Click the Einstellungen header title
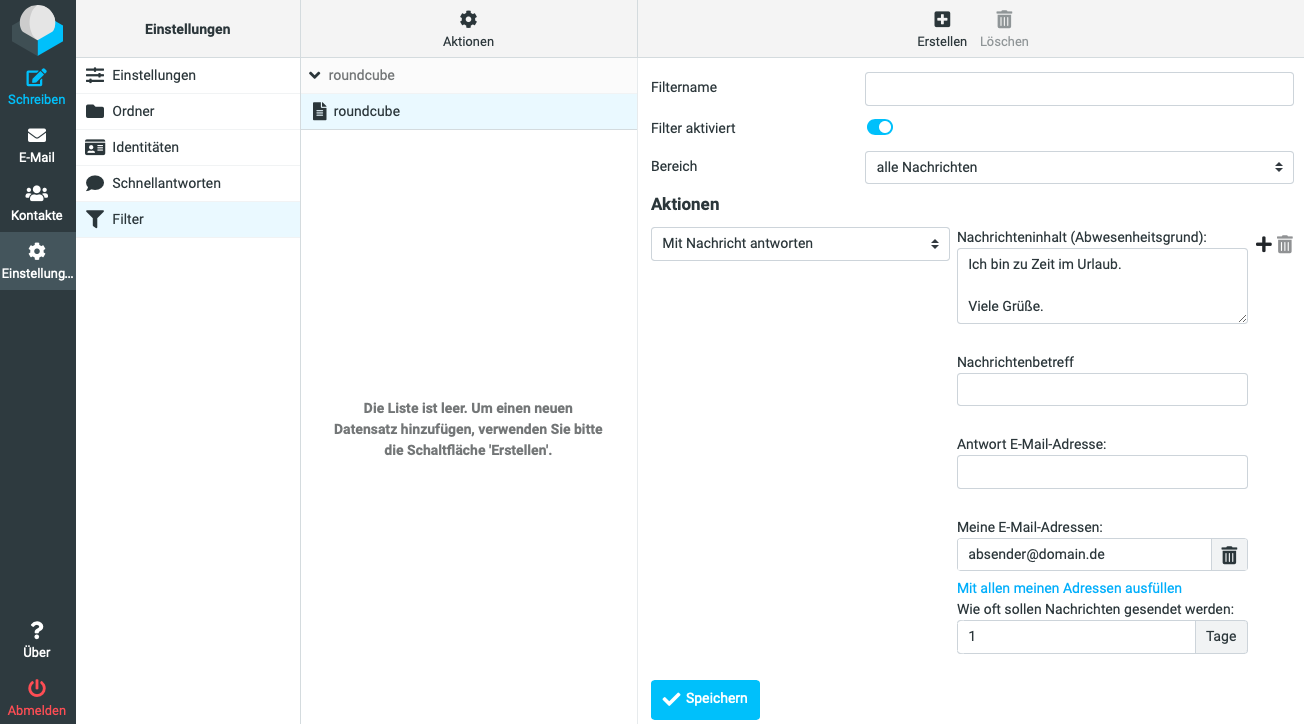The height and width of the screenshot is (724, 1304). [x=188, y=29]
